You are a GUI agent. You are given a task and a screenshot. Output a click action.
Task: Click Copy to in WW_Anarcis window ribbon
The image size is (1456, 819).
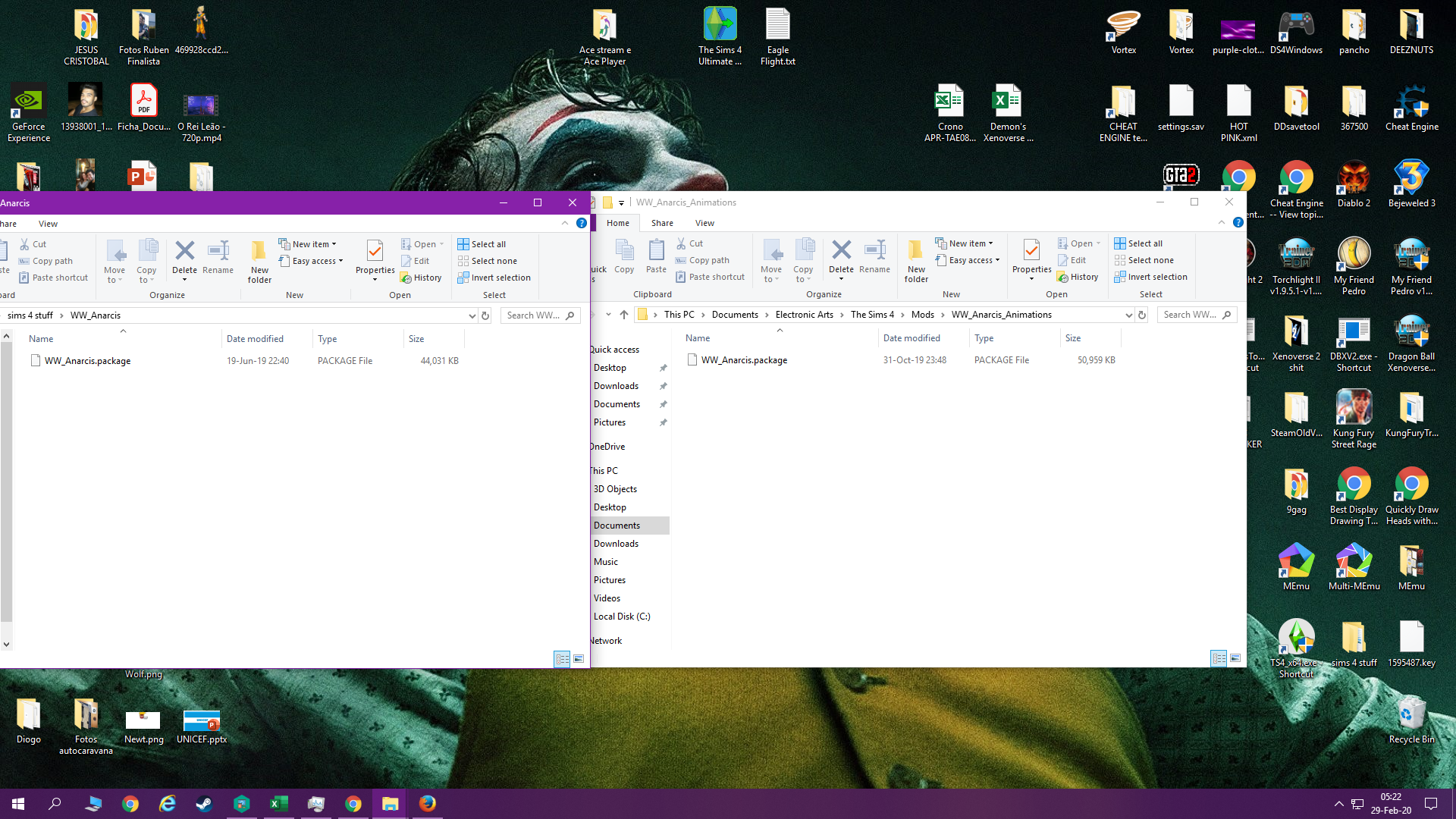coord(147,262)
